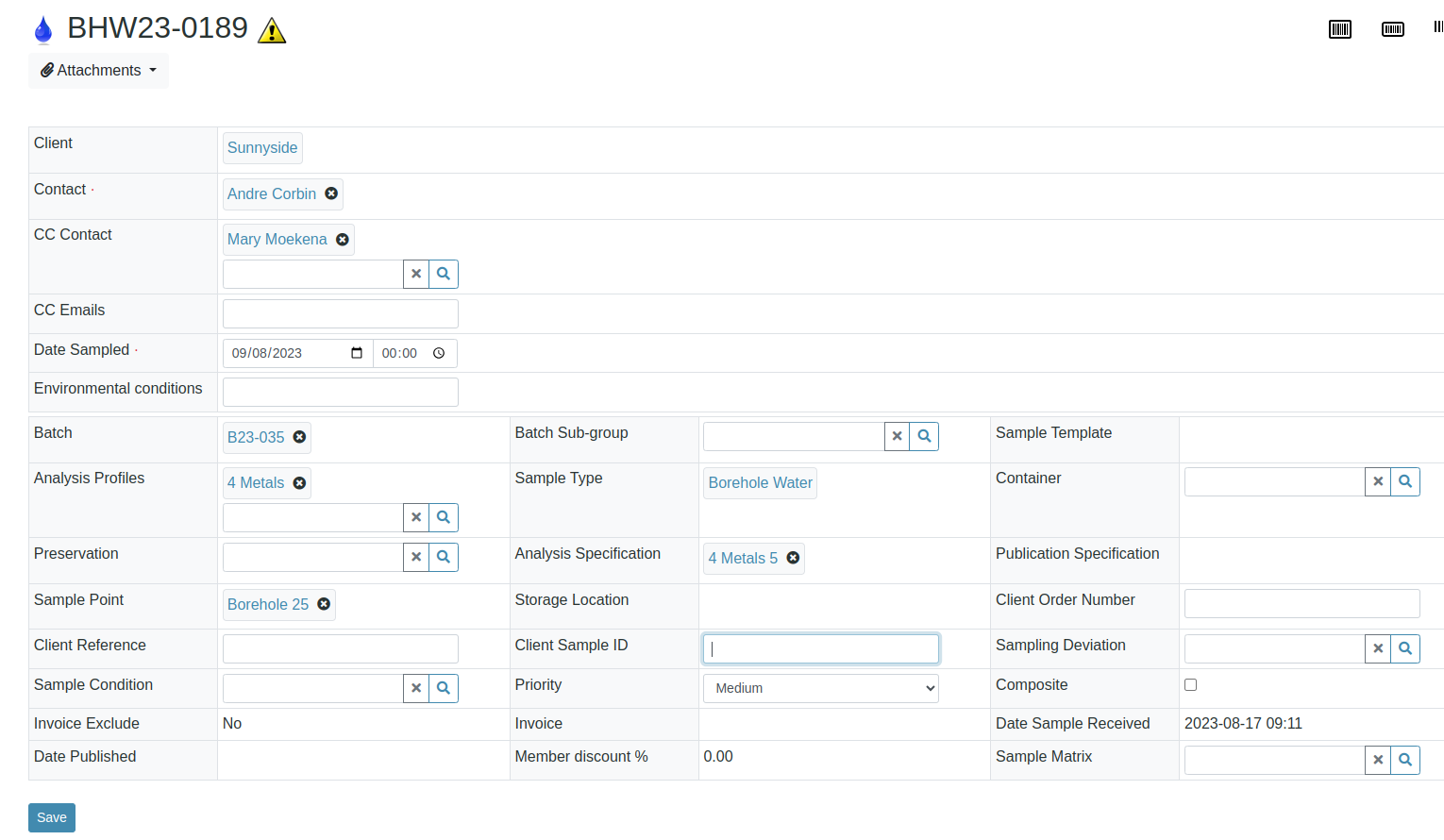This screenshot has width=1444, height=840.
Task: Remove the 4 Metals analysis profile
Action: [299, 482]
